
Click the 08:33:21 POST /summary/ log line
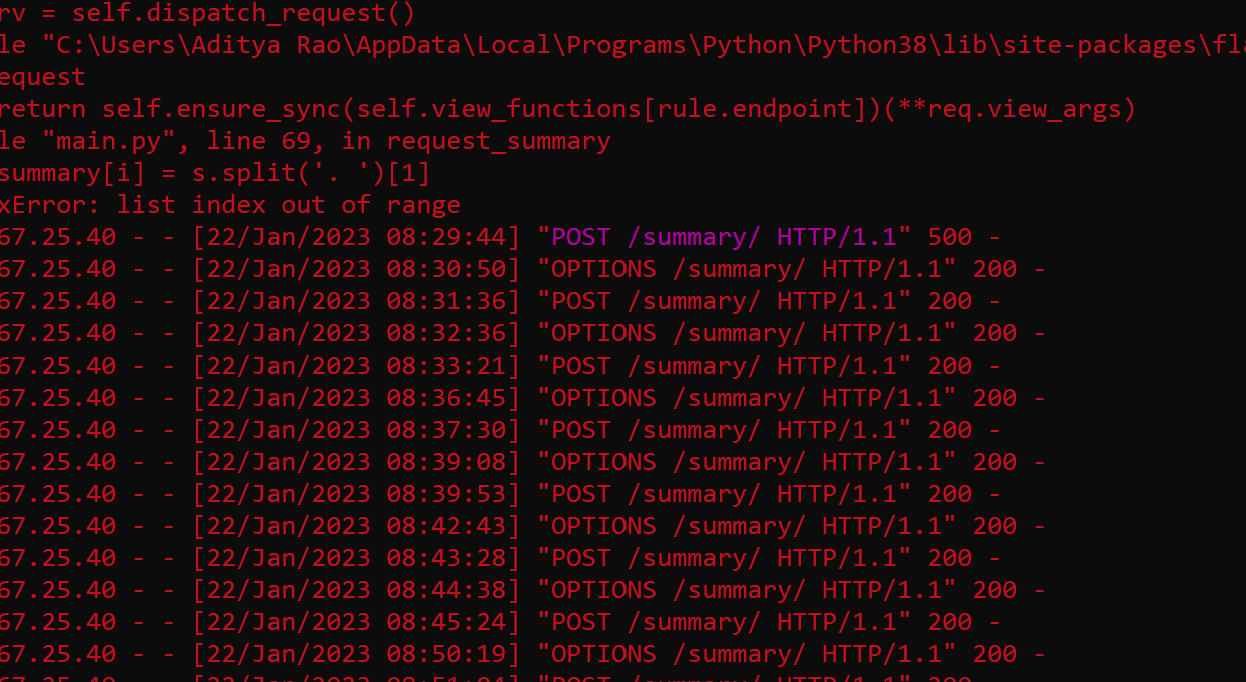click(500, 365)
